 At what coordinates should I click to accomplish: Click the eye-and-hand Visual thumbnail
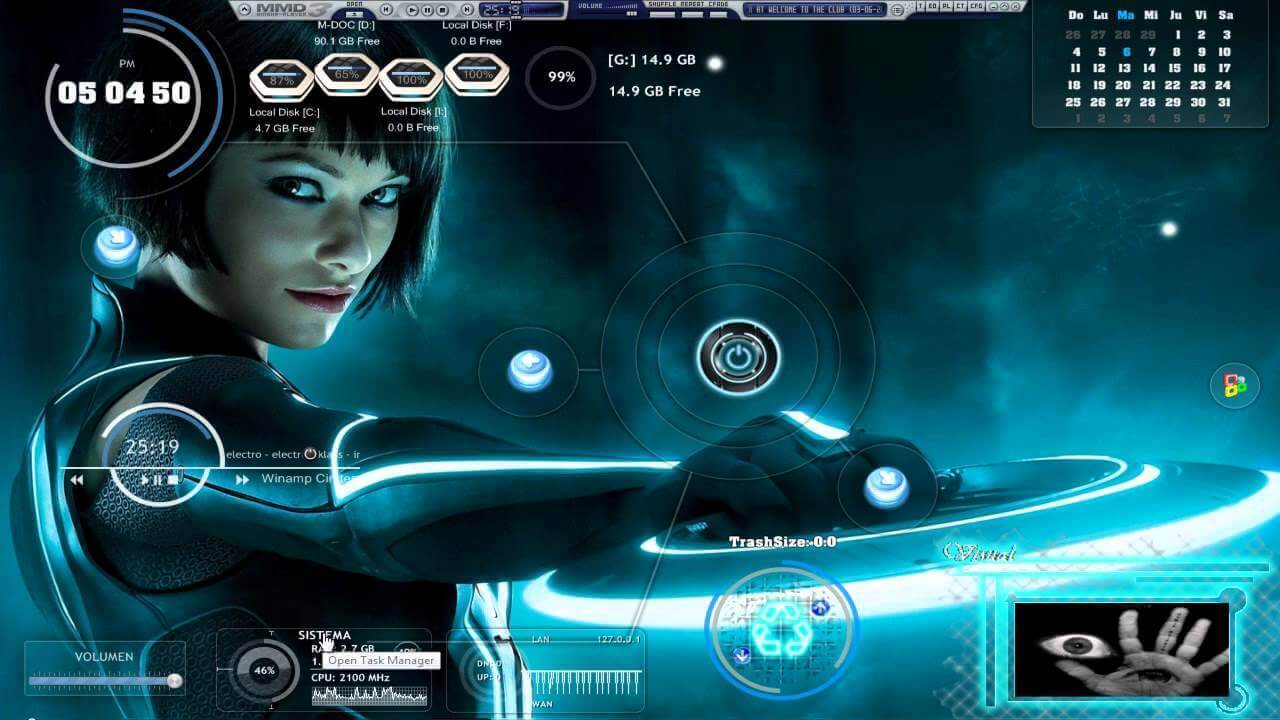tap(1121, 649)
